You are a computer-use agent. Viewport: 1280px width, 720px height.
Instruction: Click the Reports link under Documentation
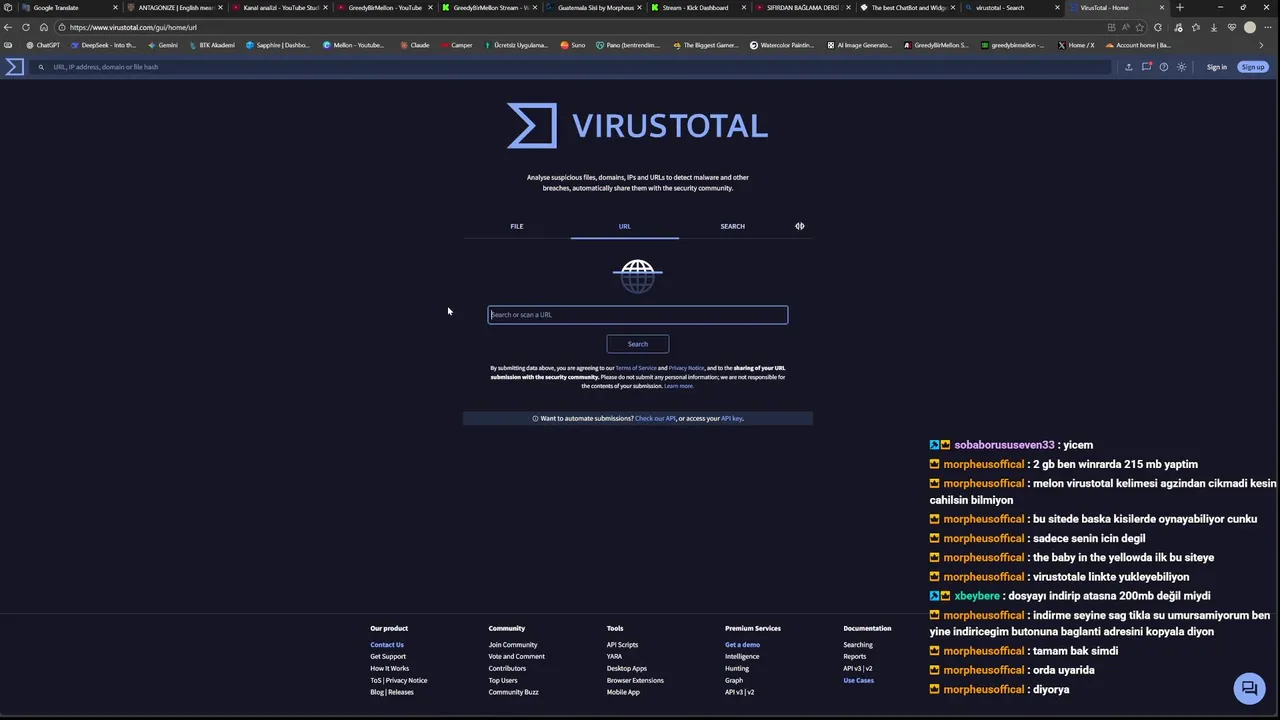coord(855,657)
